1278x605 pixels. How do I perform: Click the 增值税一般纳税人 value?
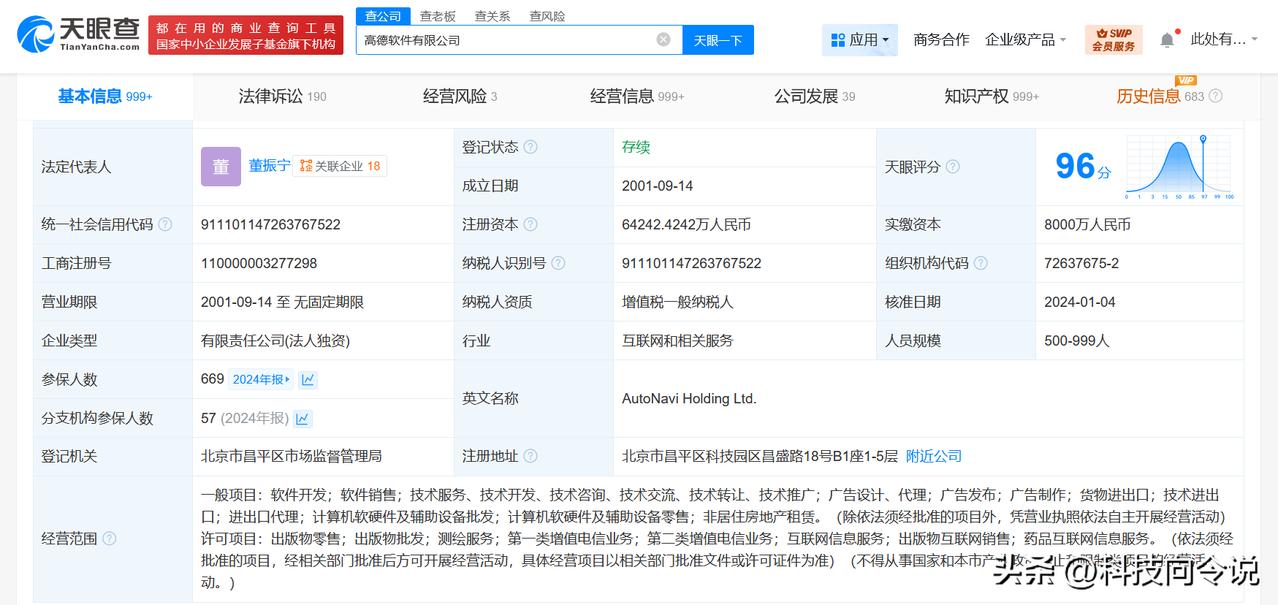pyautogui.click(x=678, y=302)
